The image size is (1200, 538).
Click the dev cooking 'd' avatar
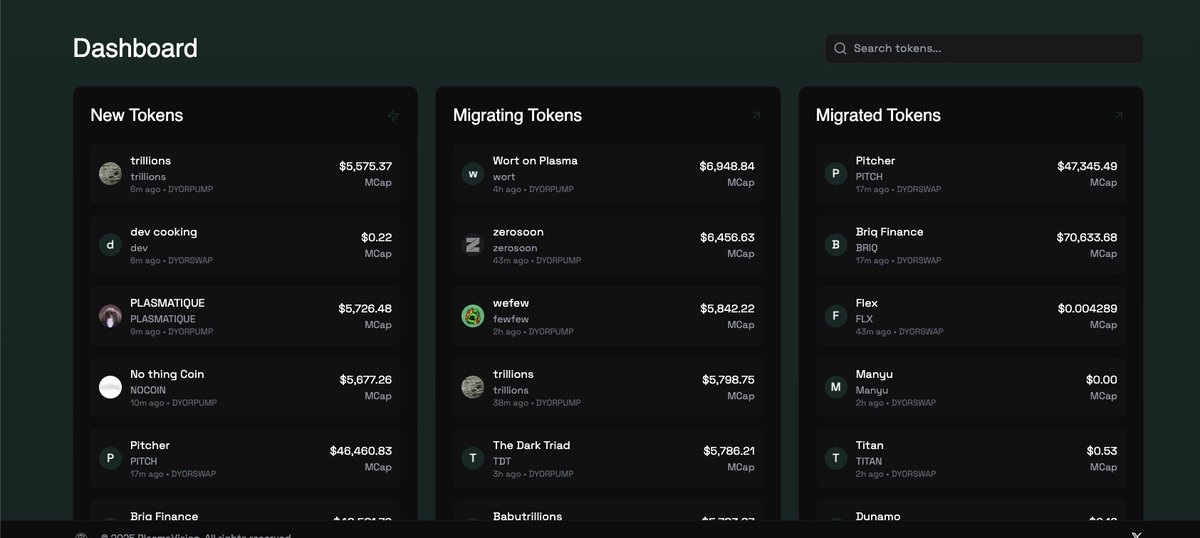click(110, 245)
